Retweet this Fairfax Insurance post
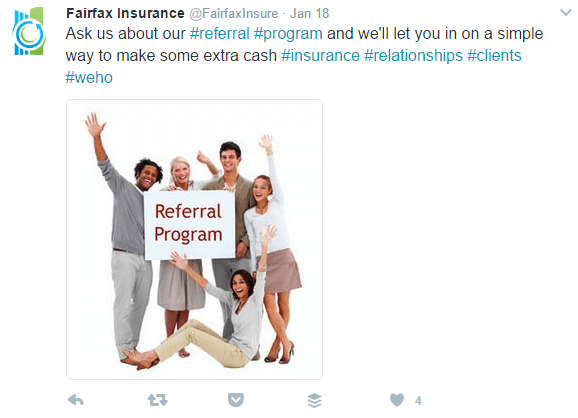 [157, 400]
